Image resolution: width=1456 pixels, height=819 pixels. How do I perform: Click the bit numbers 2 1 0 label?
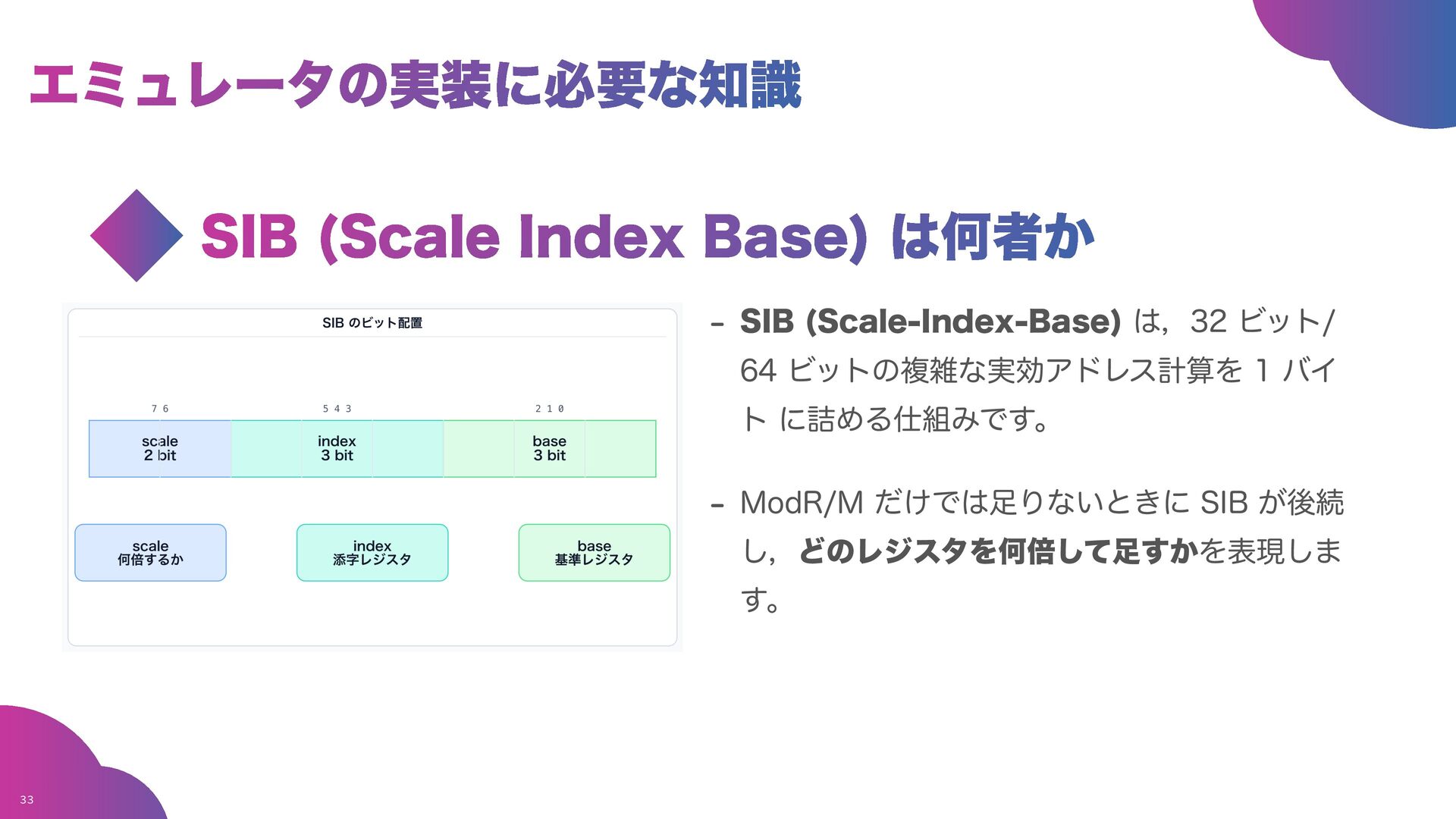[x=549, y=409]
